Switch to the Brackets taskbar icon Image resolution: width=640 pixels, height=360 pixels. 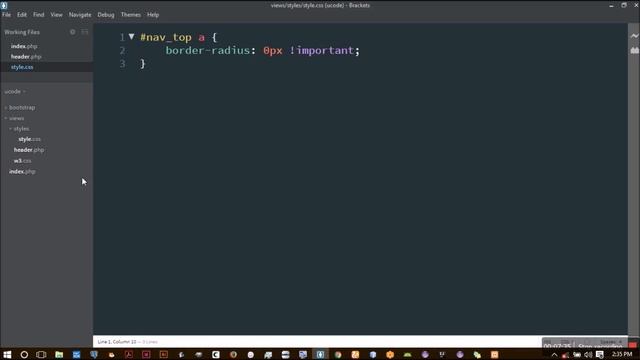point(320,355)
